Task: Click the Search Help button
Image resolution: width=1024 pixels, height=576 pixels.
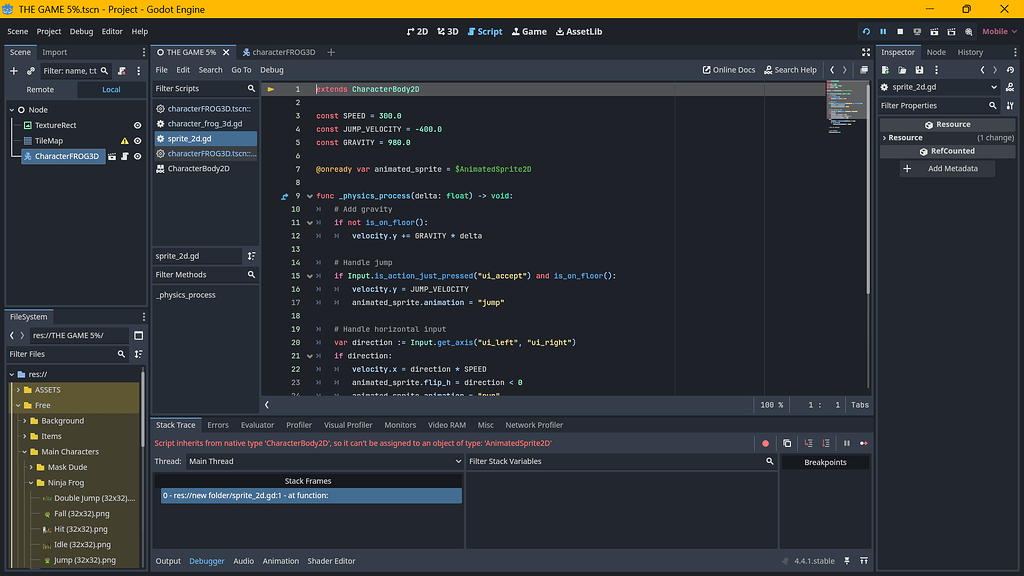Action: pyautogui.click(x=790, y=70)
